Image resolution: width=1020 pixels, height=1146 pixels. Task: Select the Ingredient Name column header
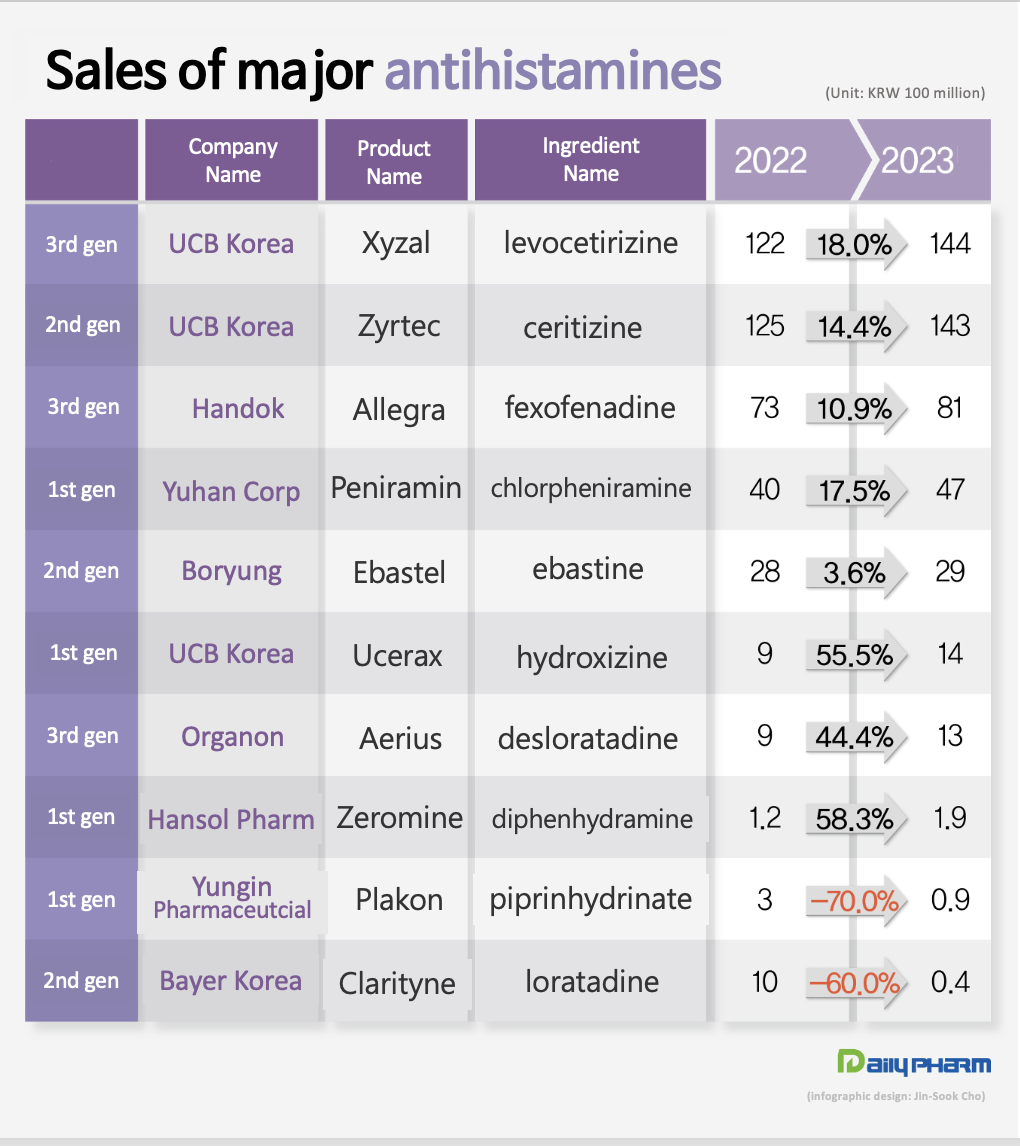(590, 160)
